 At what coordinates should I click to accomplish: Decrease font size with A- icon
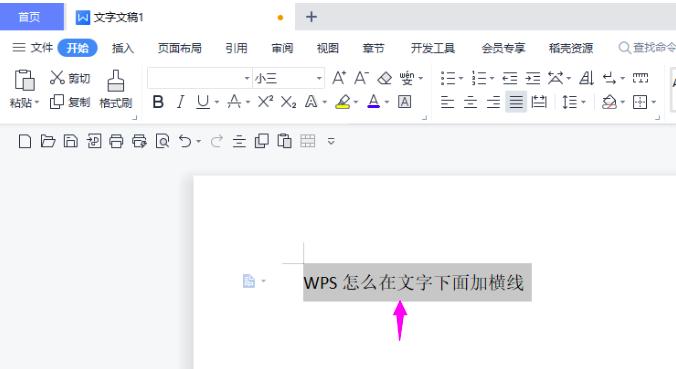point(361,78)
